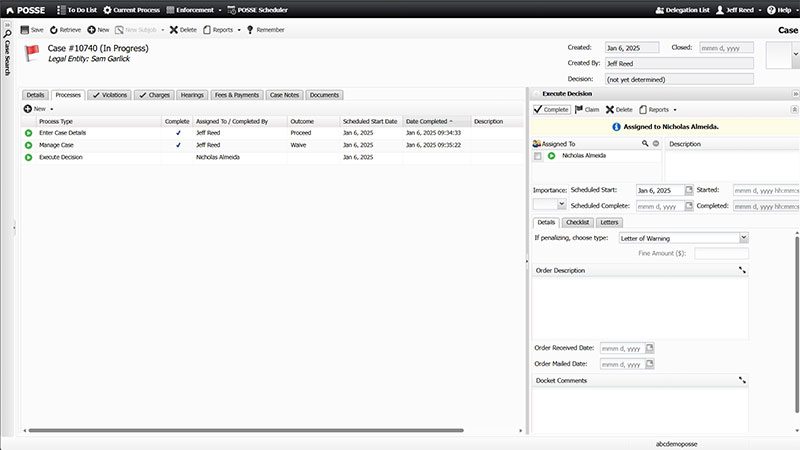The height and width of the screenshot is (450, 800).
Task: Open the Jeff Reed user menu
Action: pyautogui.click(x=738, y=10)
